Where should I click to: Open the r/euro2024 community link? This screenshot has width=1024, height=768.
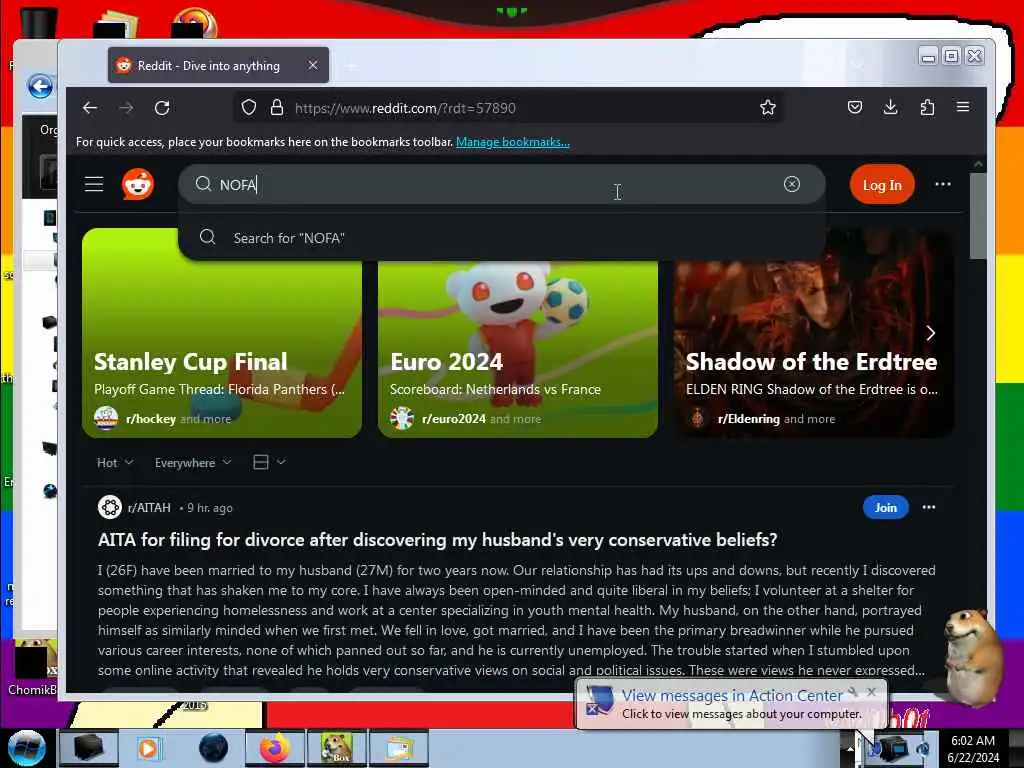coord(454,419)
